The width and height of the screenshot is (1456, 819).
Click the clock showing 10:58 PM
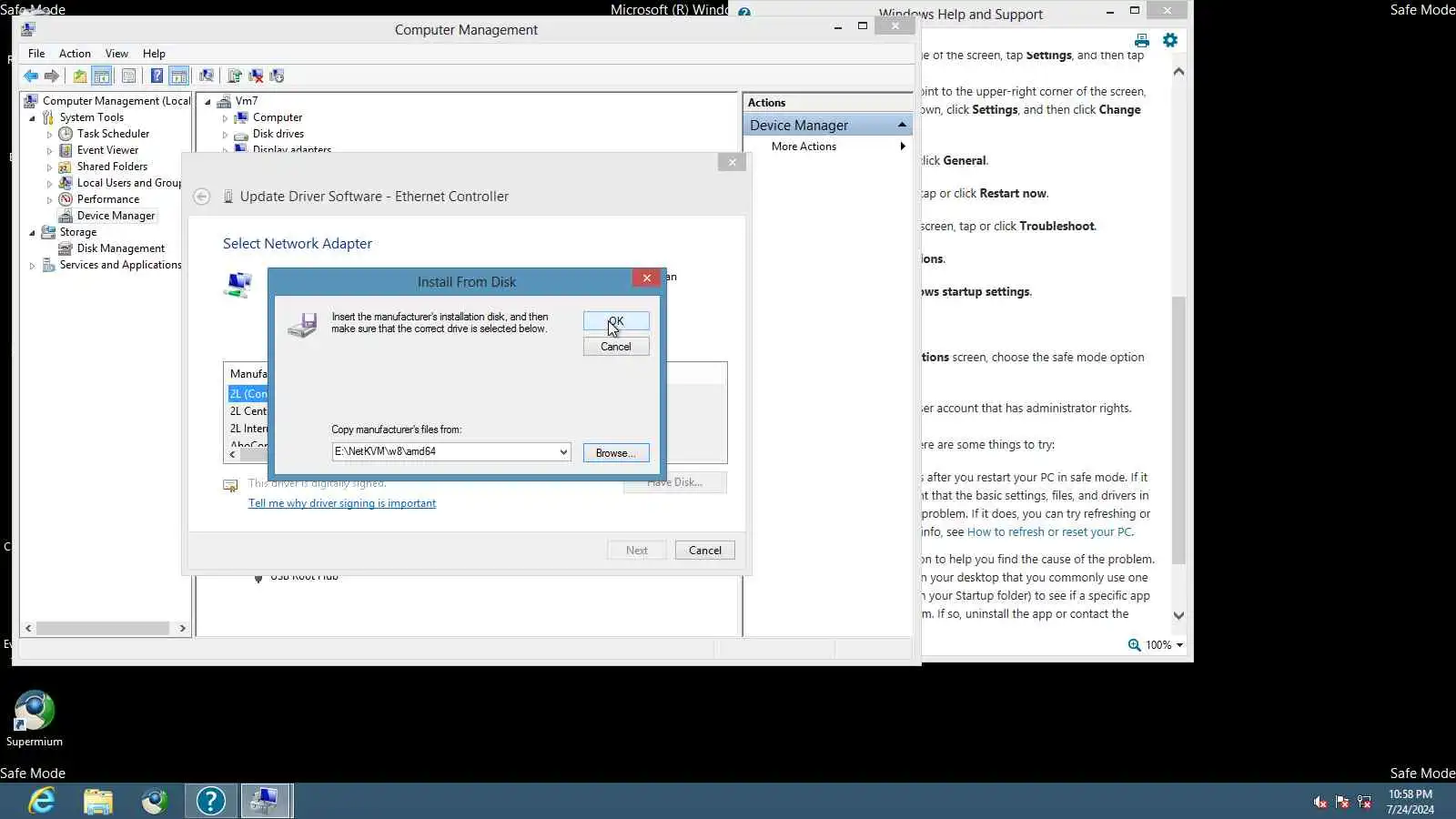pos(1410,794)
